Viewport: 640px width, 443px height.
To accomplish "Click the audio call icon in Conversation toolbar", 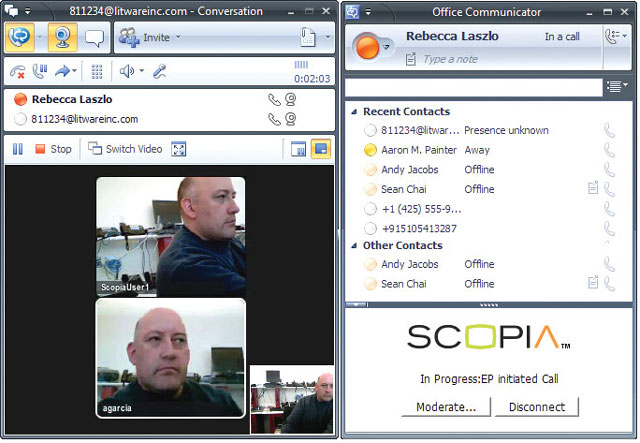I will coord(20,37).
